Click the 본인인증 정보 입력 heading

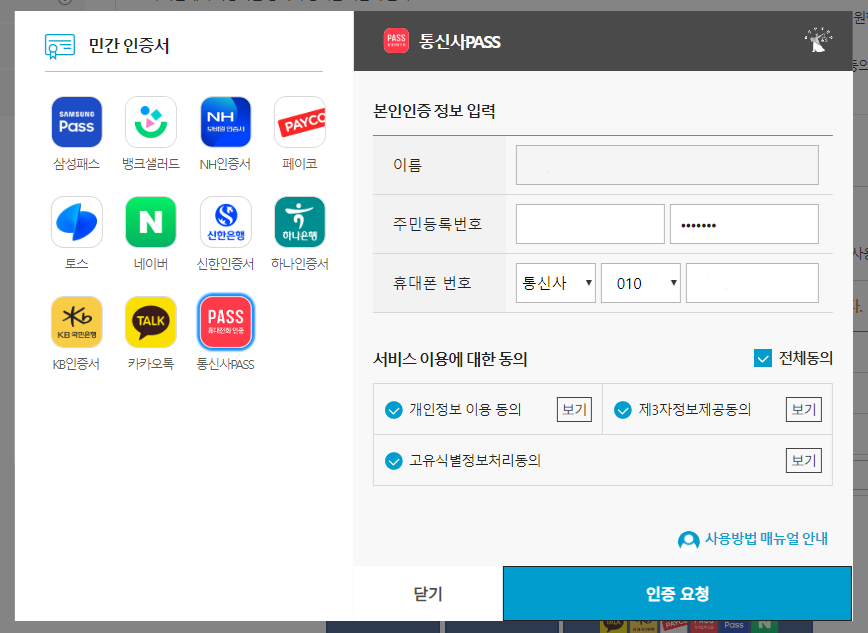point(434,111)
